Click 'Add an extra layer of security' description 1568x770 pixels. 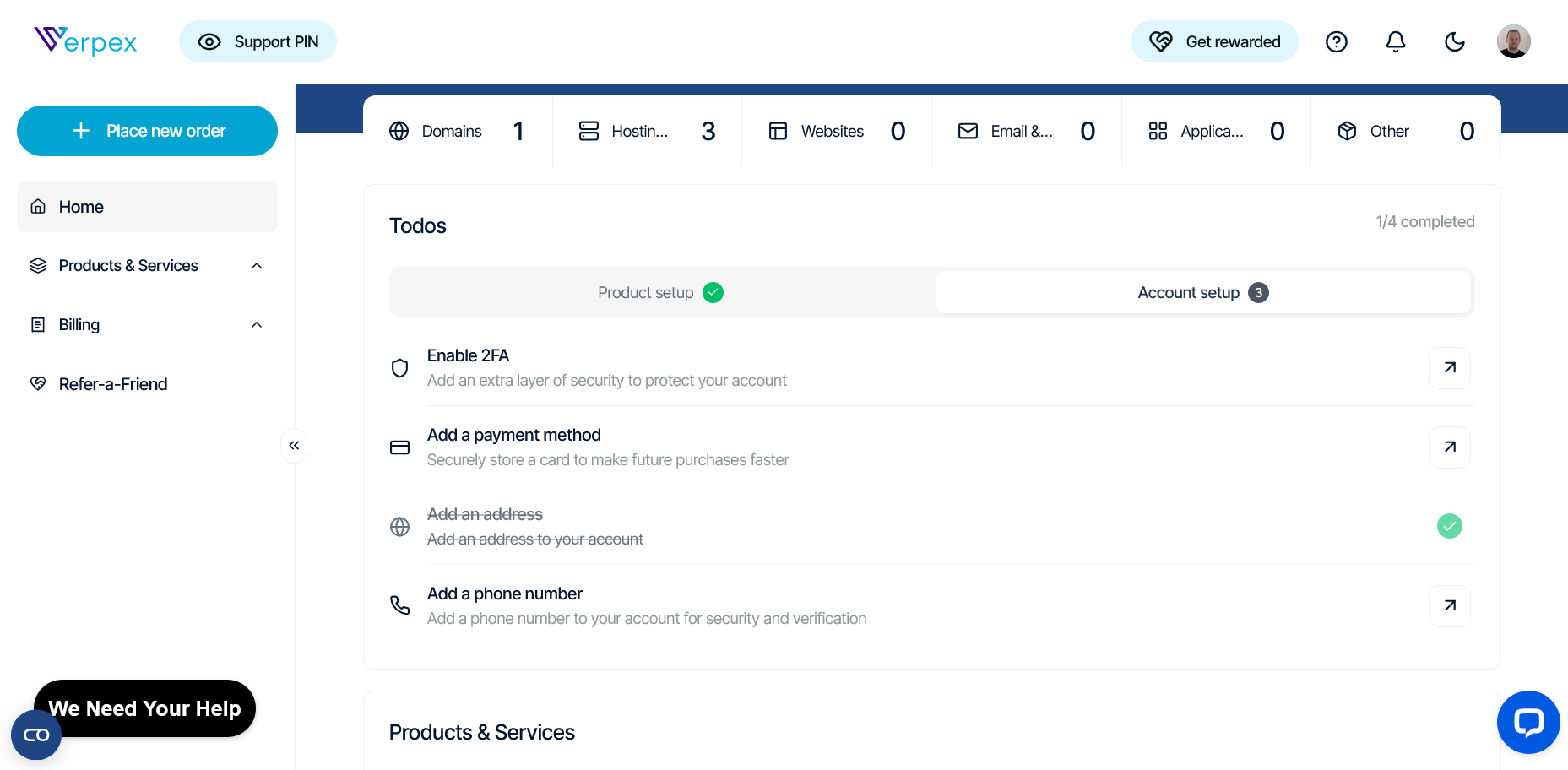[x=607, y=381]
